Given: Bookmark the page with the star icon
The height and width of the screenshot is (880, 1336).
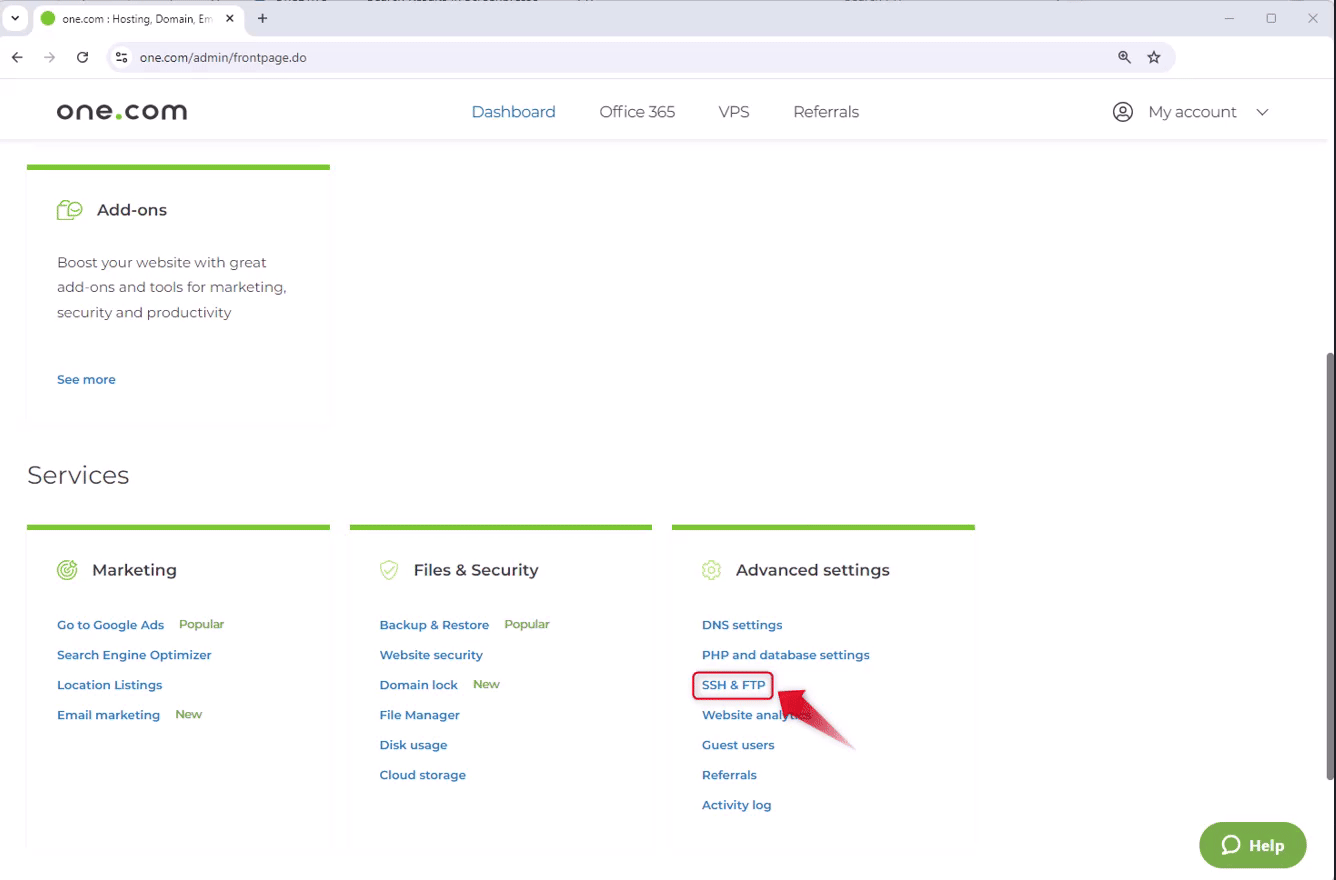Looking at the screenshot, I should 1154,57.
